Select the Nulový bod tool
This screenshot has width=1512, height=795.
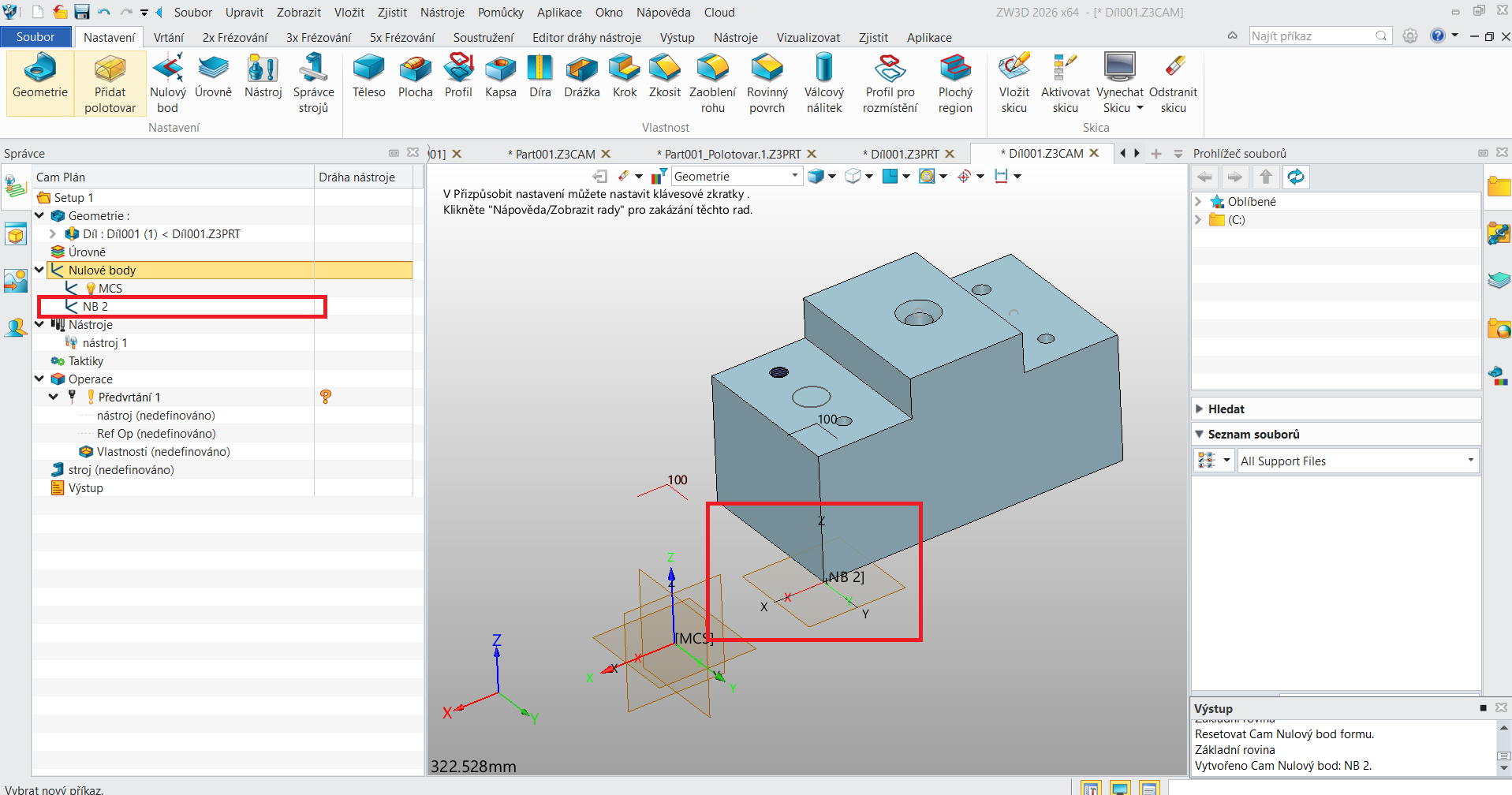(x=168, y=83)
